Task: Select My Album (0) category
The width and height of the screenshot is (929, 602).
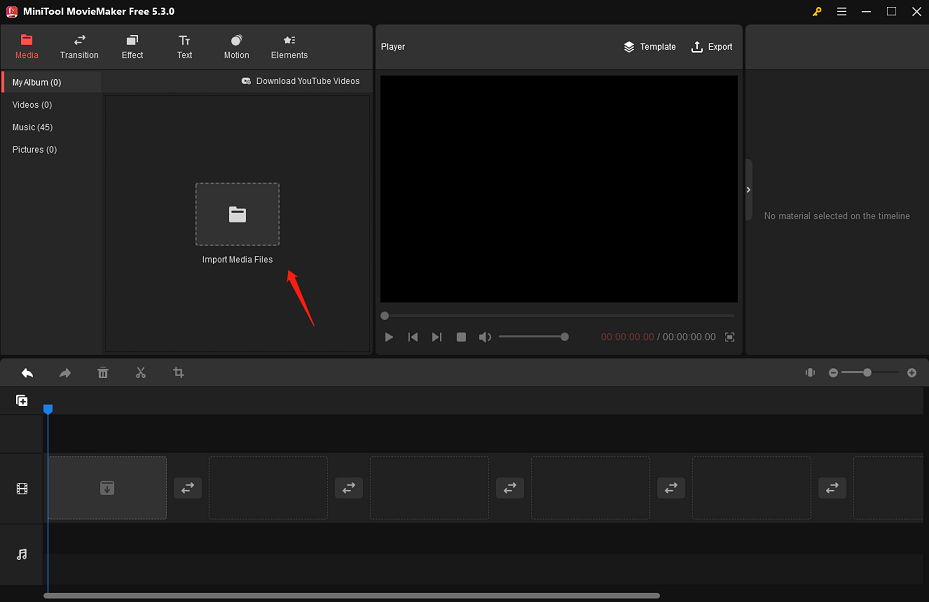Action: click(x=52, y=82)
